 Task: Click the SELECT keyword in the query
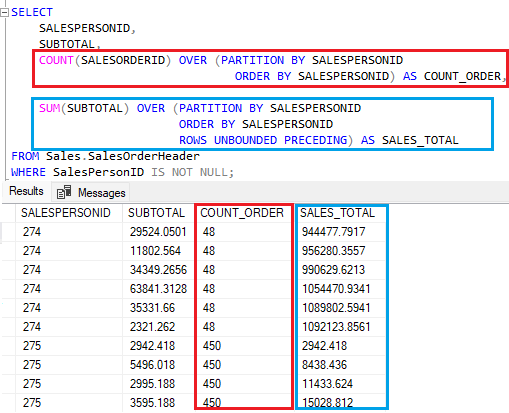(x=32, y=12)
